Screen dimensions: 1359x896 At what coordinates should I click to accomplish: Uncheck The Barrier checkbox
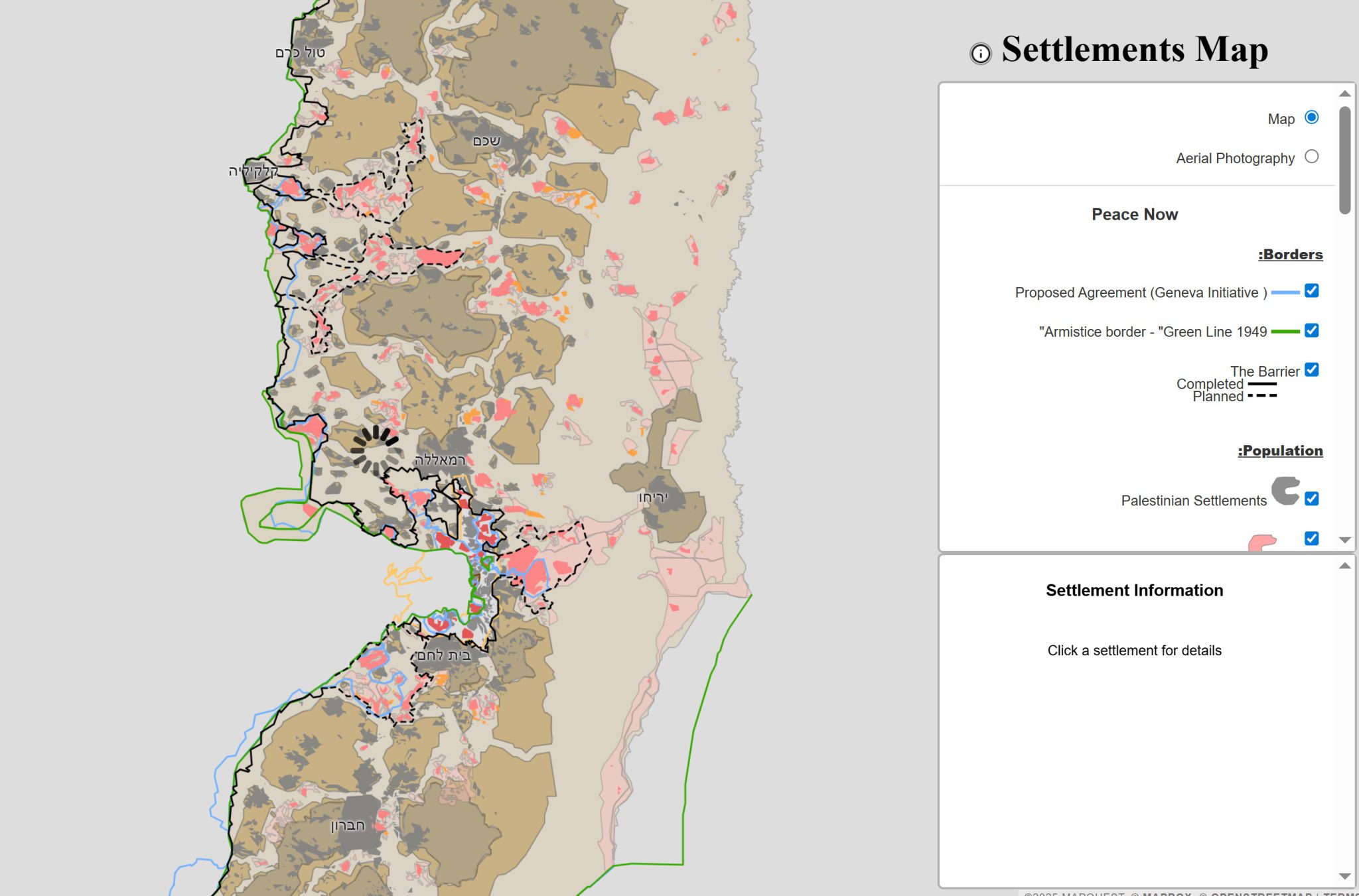click(1311, 370)
